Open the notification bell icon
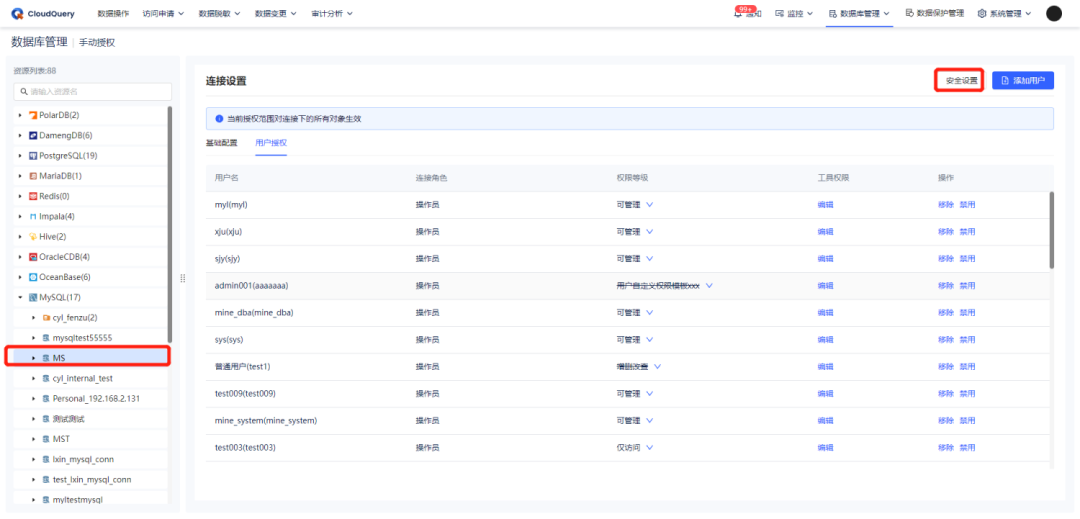The image size is (1080, 519). (738, 14)
